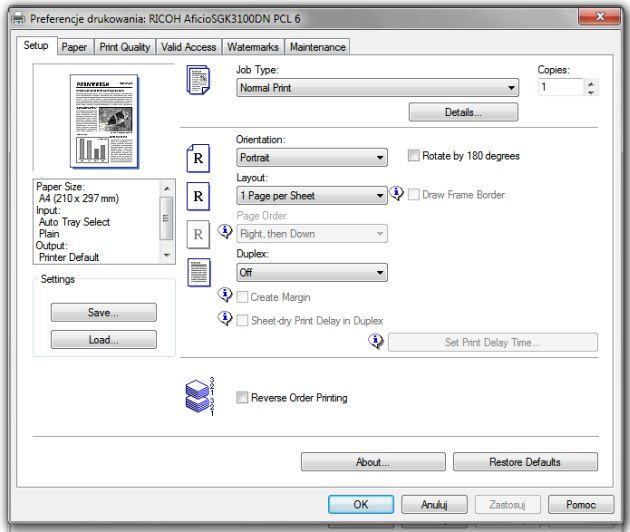
Task: Open the Orientation dropdown showing Portrait
Action: (312, 158)
